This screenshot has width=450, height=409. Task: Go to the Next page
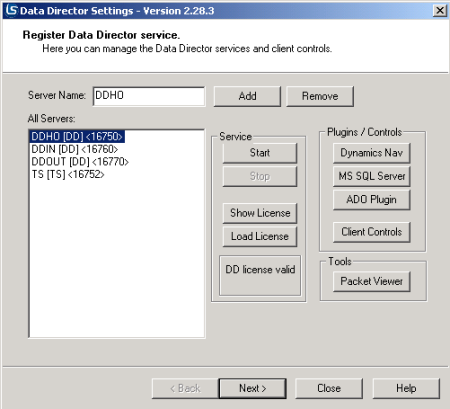[x=253, y=388]
